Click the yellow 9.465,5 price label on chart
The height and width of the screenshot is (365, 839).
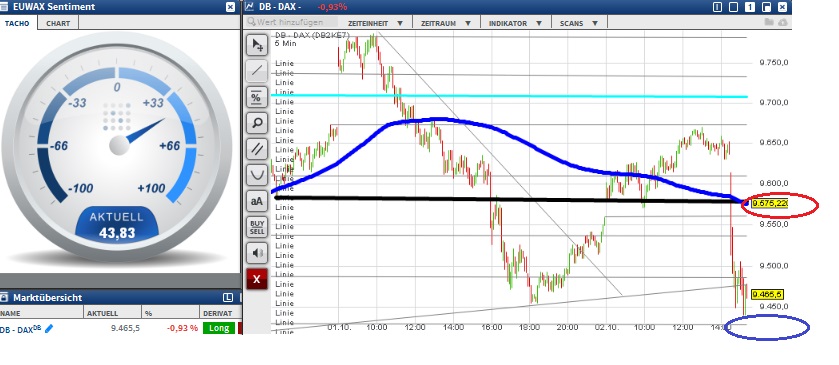coord(767,294)
